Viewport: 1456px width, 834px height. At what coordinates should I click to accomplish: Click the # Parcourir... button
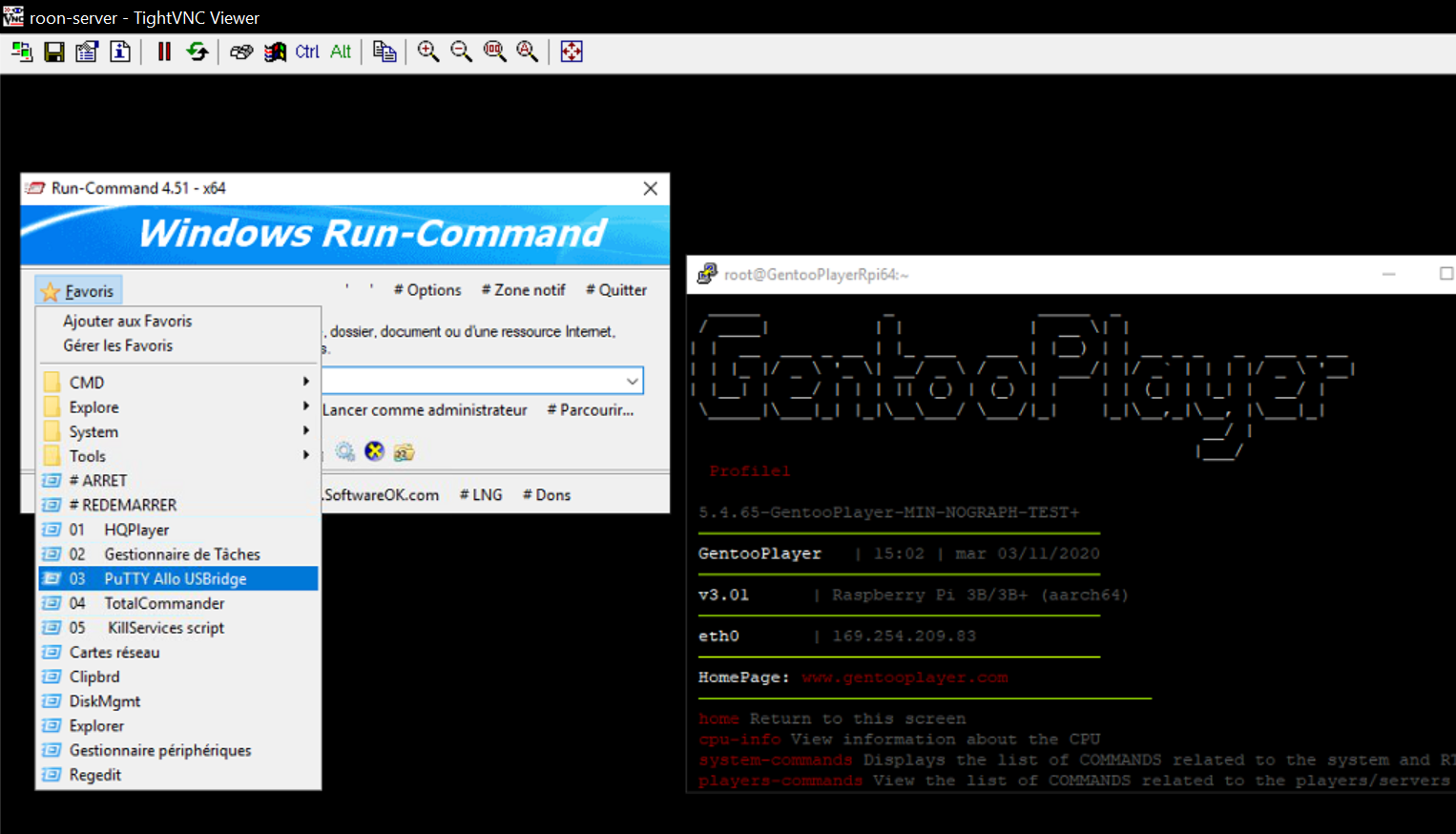pyautogui.click(x=591, y=410)
